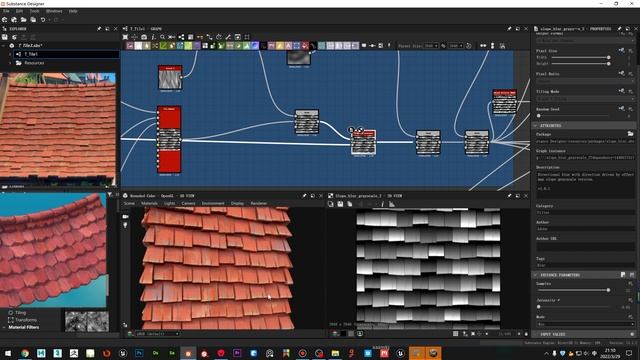Click the timer icon beside Parent Size

coord(469,46)
